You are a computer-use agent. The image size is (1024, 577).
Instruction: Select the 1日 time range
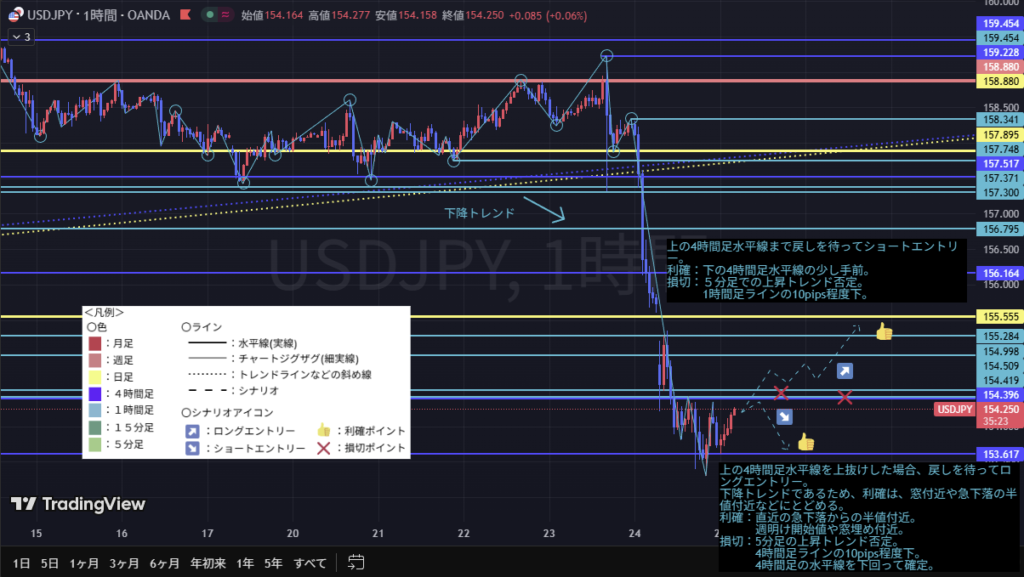pyautogui.click(x=21, y=563)
